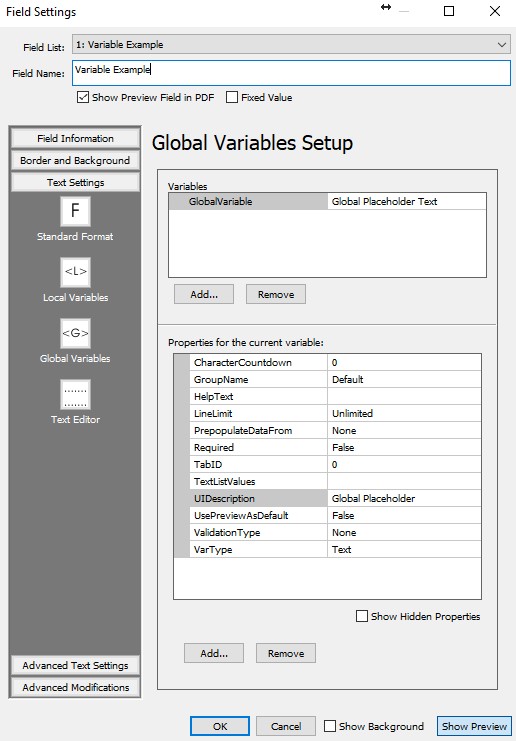This screenshot has width=516, height=741.
Task: Select the Text Settings section
Action: point(75,182)
